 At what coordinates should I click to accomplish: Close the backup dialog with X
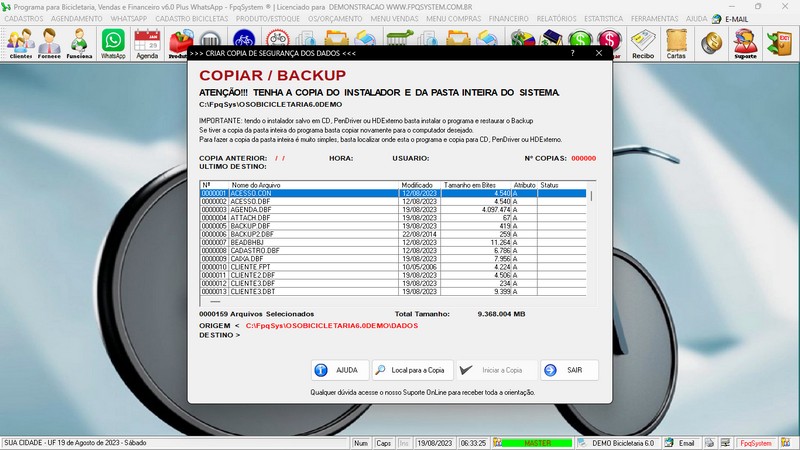pos(599,53)
